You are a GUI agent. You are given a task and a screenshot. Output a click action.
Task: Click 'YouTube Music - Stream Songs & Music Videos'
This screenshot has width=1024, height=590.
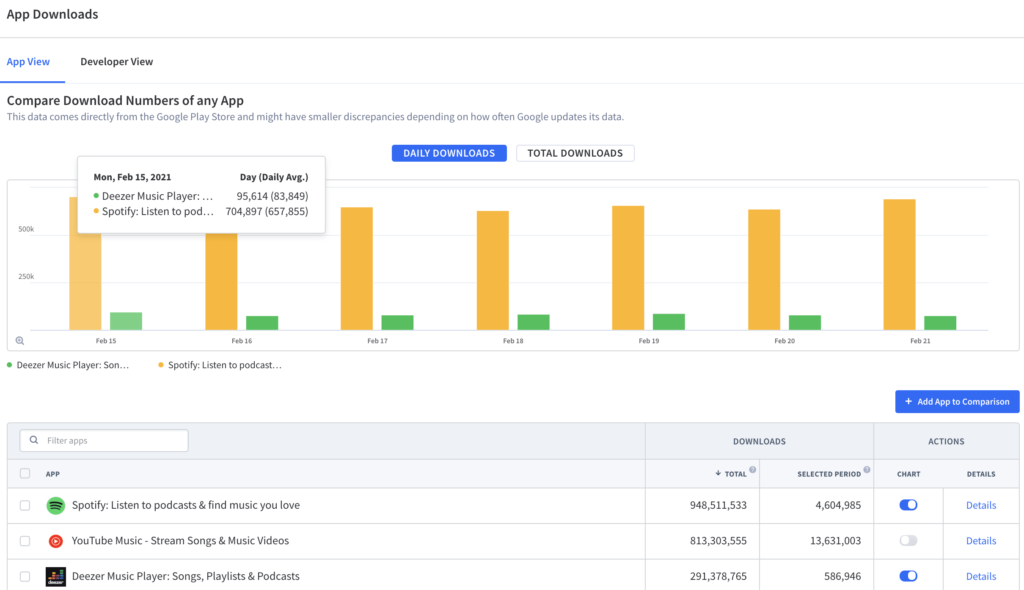[x=180, y=540]
